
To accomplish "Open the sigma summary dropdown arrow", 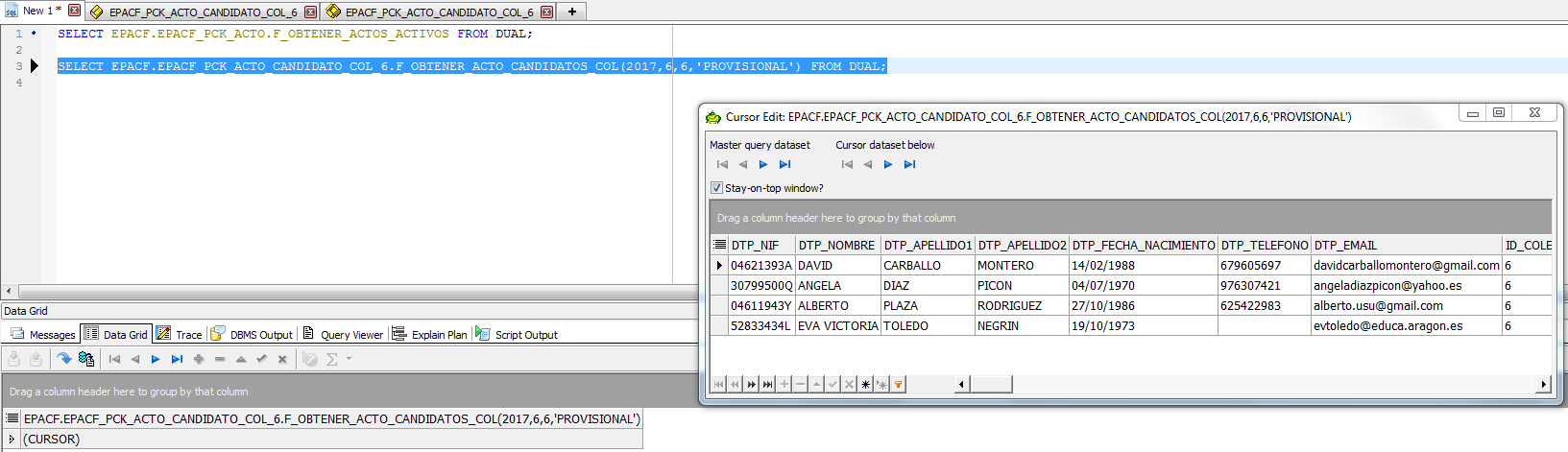I will coord(349,359).
